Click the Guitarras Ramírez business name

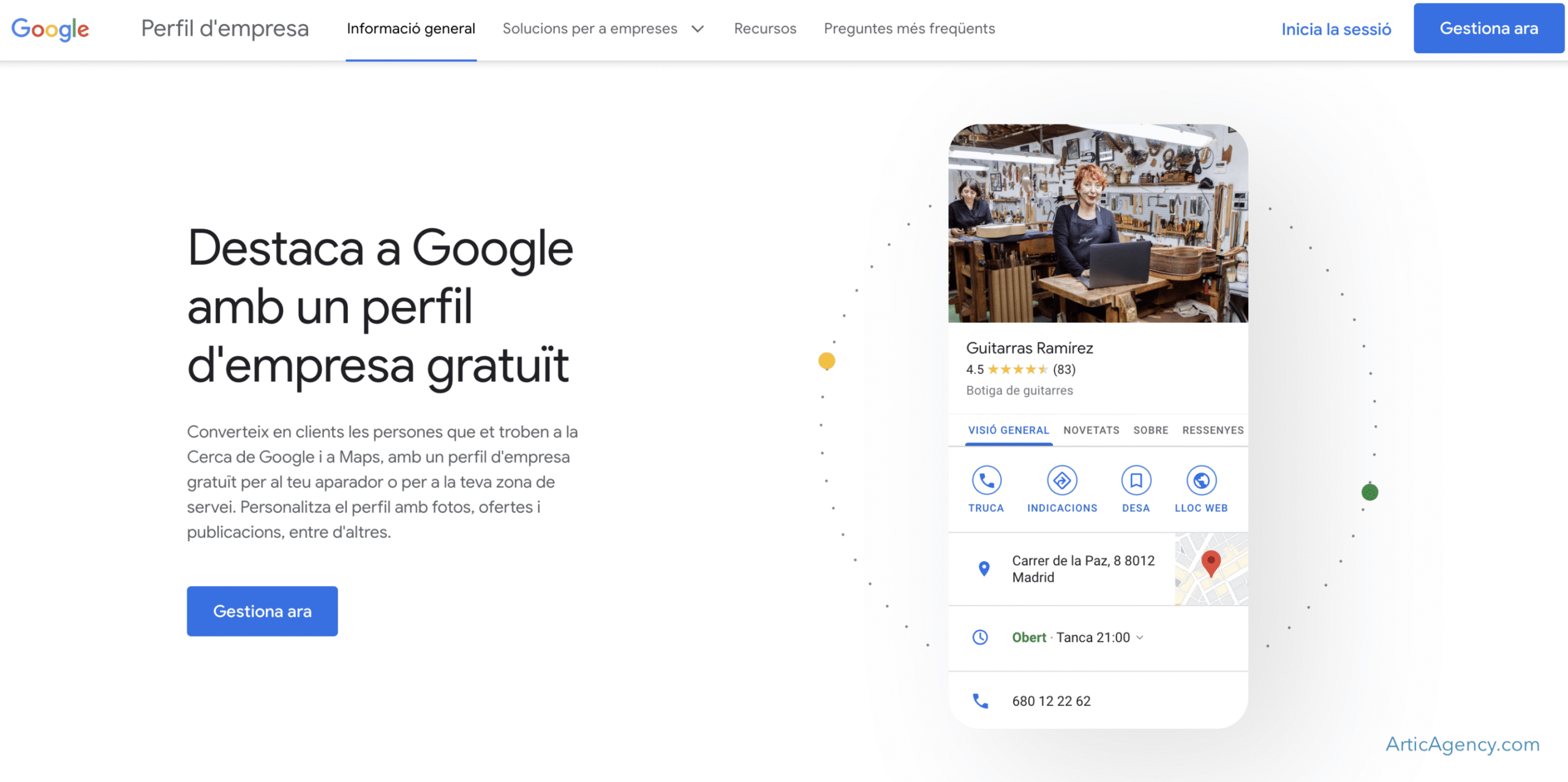[x=1029, y=348]
